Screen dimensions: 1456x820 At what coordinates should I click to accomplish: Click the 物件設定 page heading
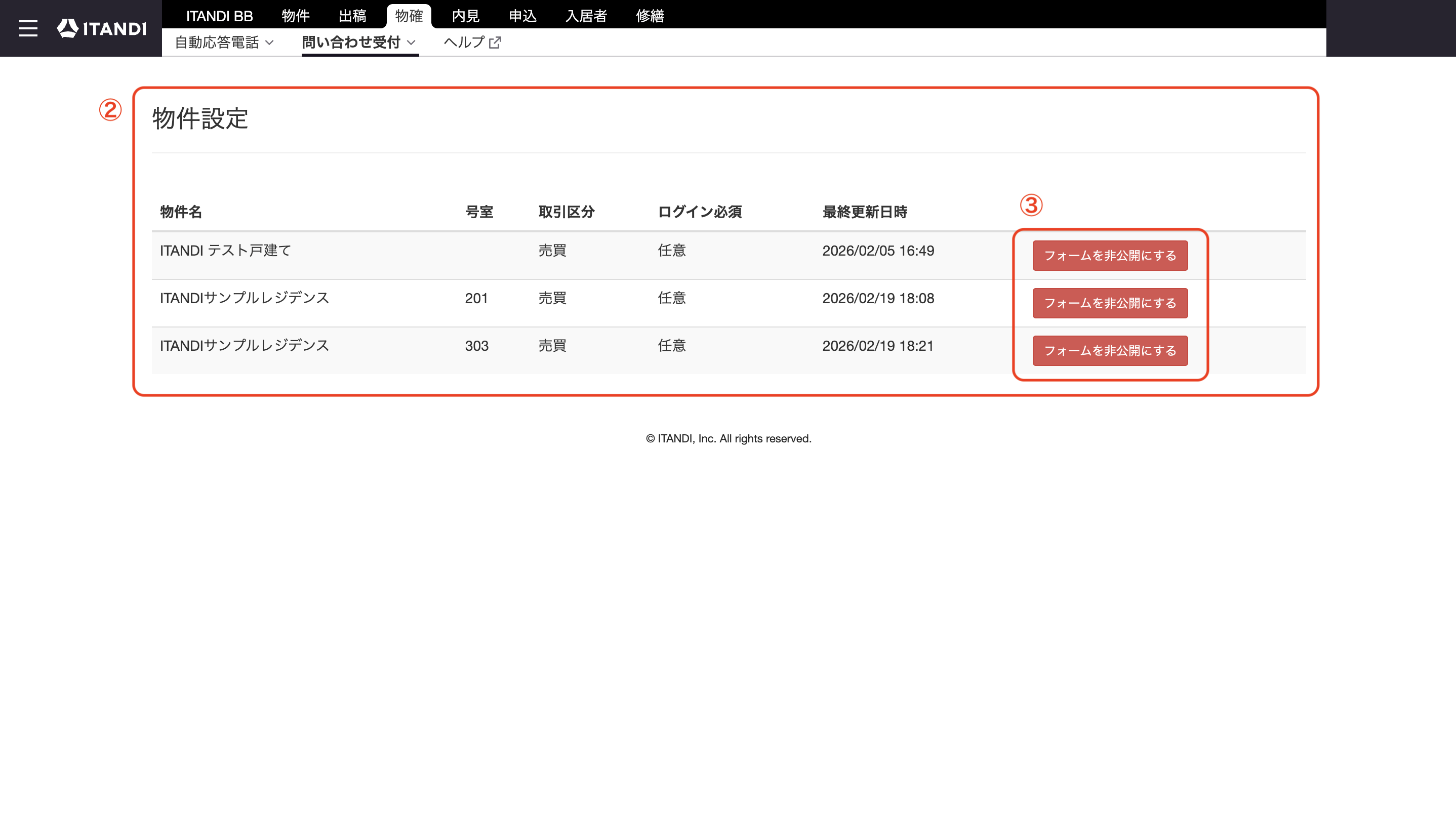click(200, 118)
